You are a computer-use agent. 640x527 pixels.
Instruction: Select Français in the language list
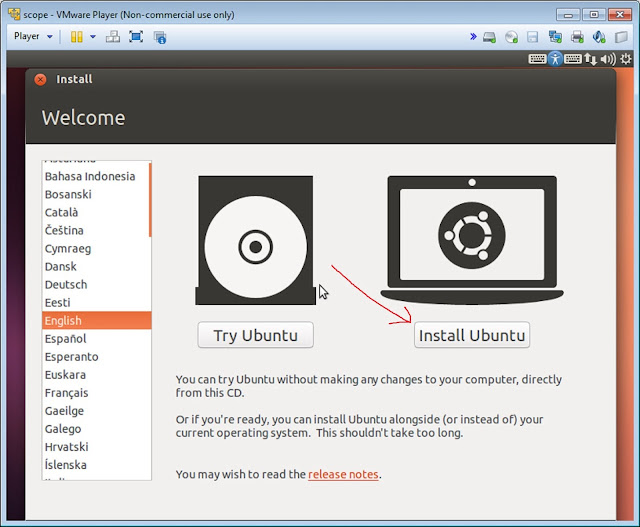pyautogui.click(x=96, y=393)
